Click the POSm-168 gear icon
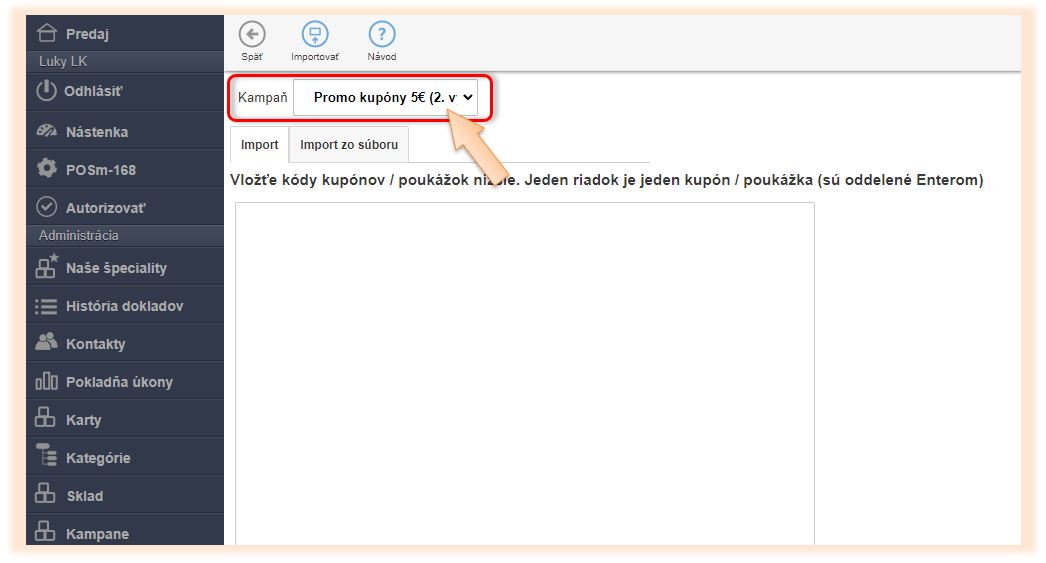Image resolution: width=1046 pixels, height=563 pixels. pos(46,169)
